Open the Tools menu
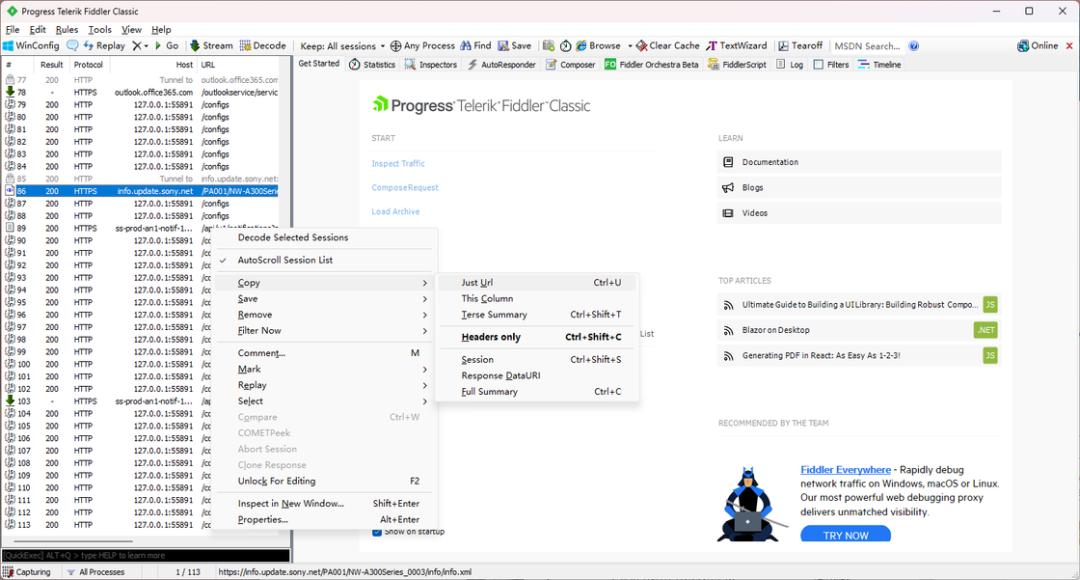The width and height of the screenshot is (1080, 580). pos(100,30)
